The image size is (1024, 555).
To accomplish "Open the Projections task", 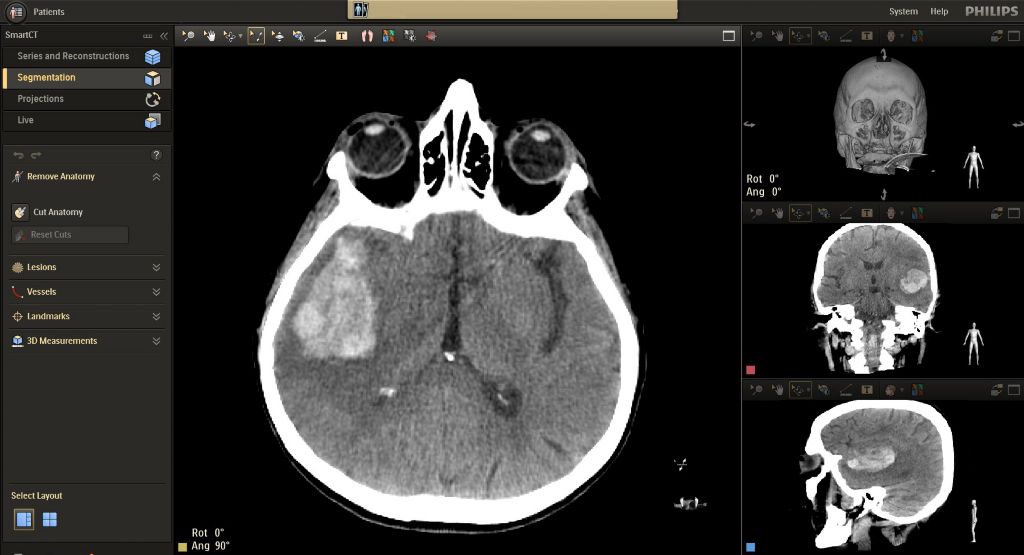I will point(87,99).
